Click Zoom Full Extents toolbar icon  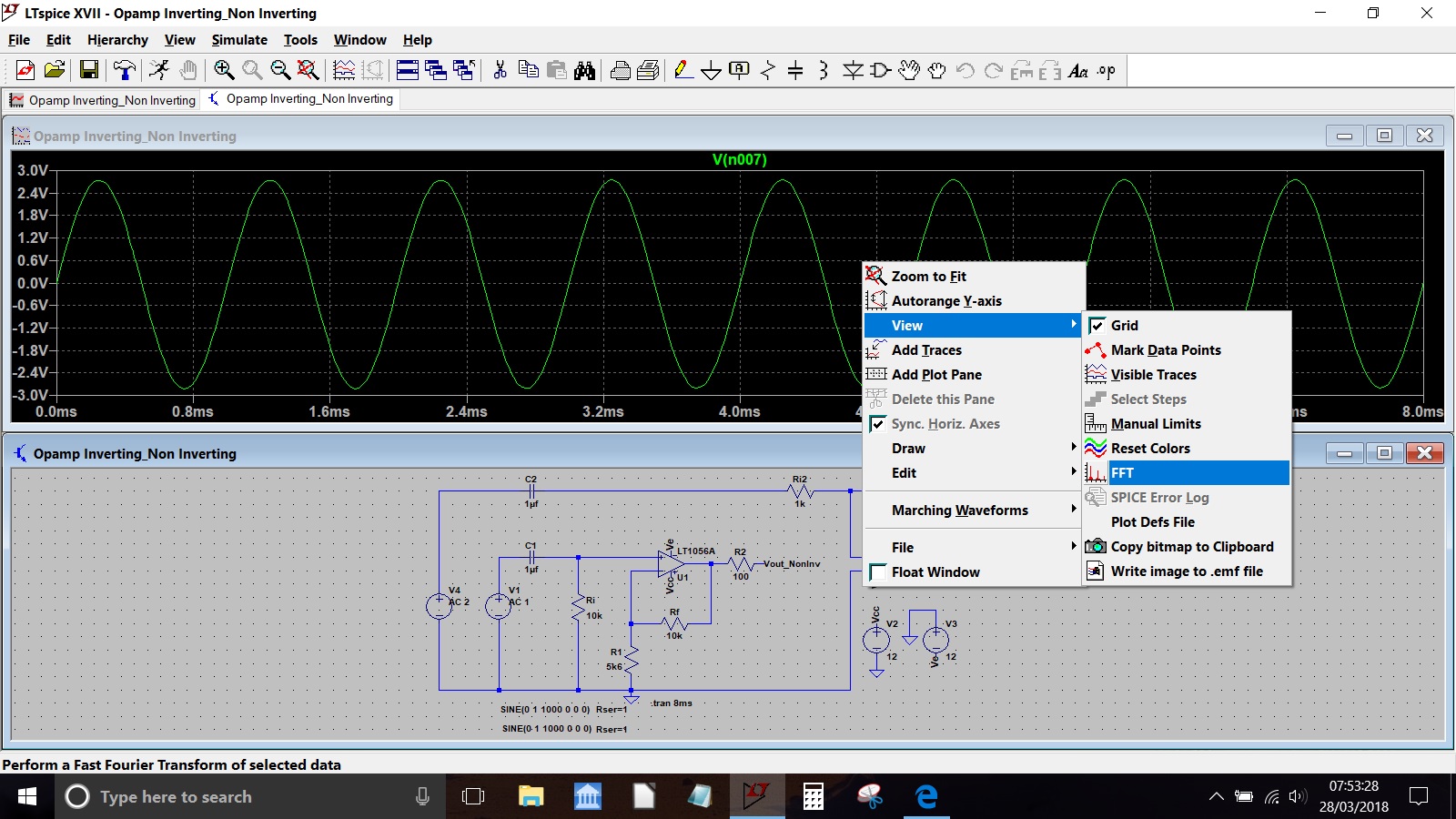coord(308,71)
